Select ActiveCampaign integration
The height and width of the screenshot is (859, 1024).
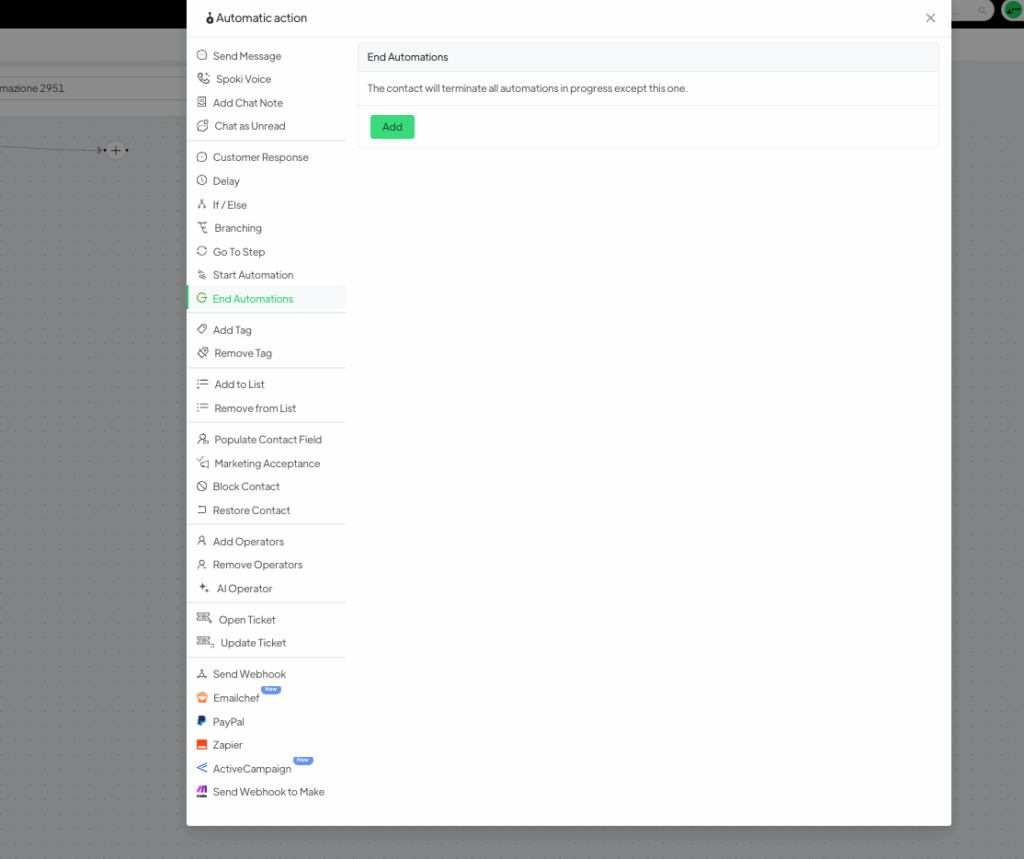click(x=252, y=769)
